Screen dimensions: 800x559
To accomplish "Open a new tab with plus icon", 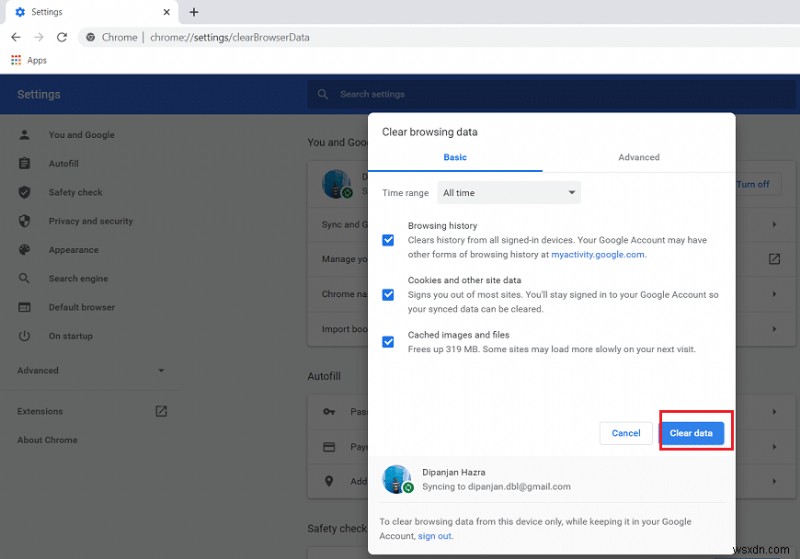I will [x=194, y=12].
